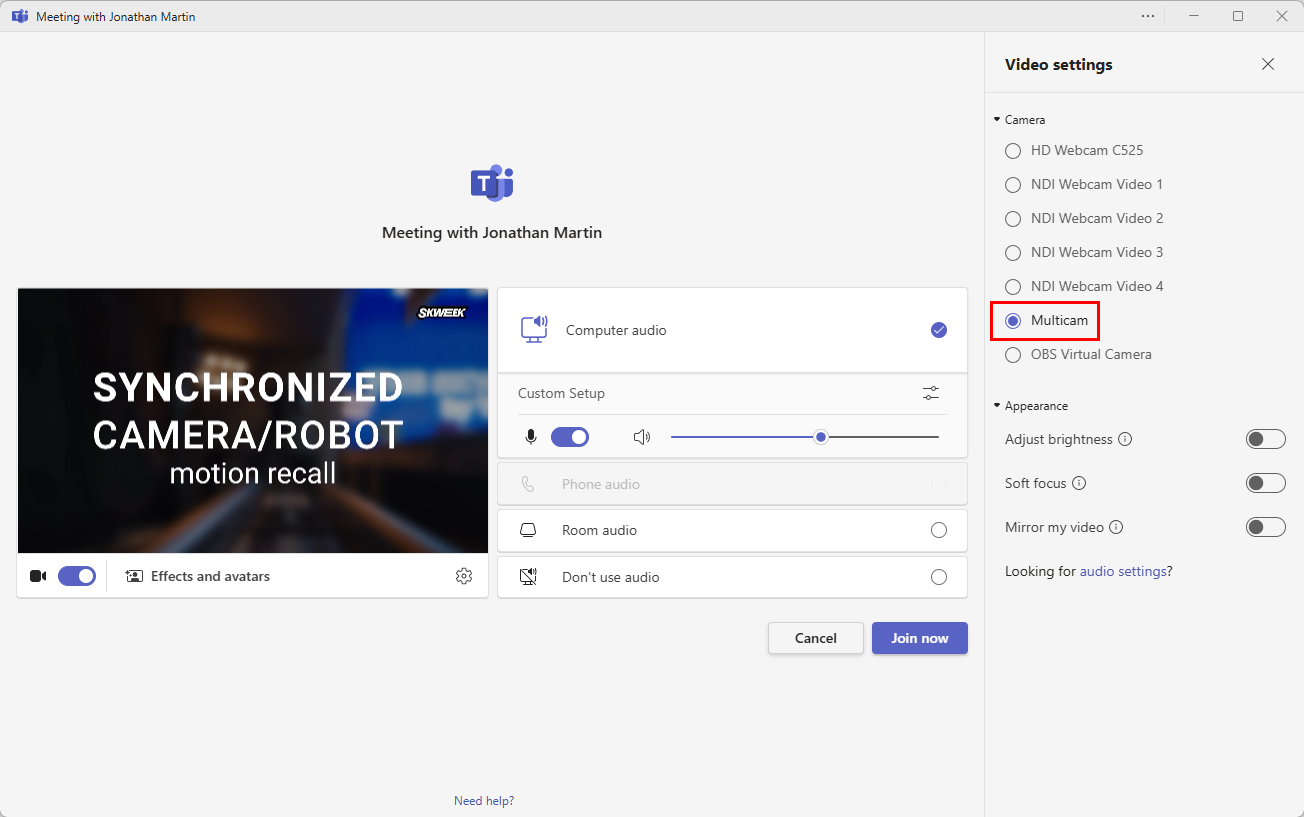Click Join now button
Viewport: 1304px width, 817px height.
pyautogui.click(x=920, y=638)
